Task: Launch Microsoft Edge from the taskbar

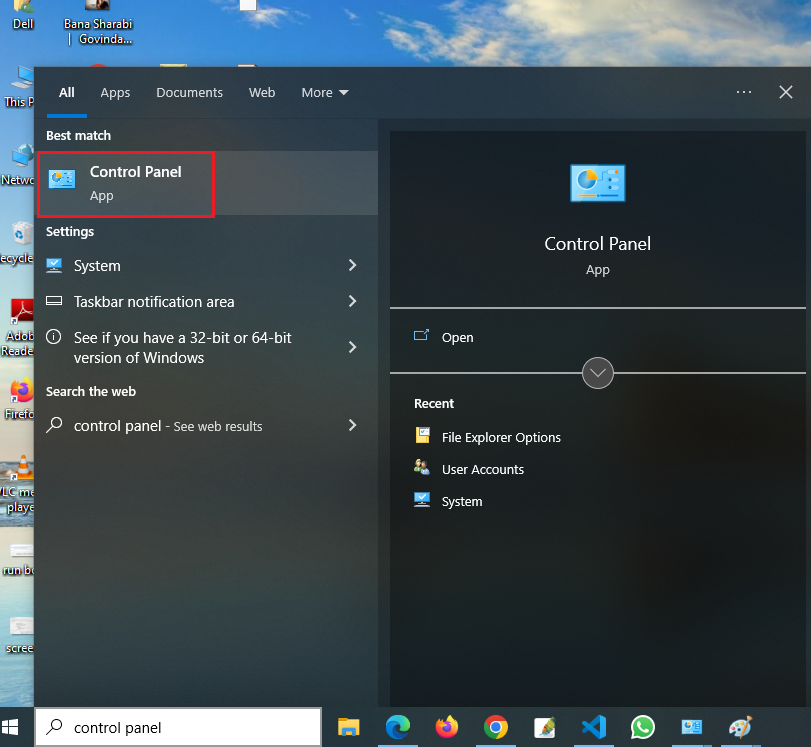Action: point(398,727)
